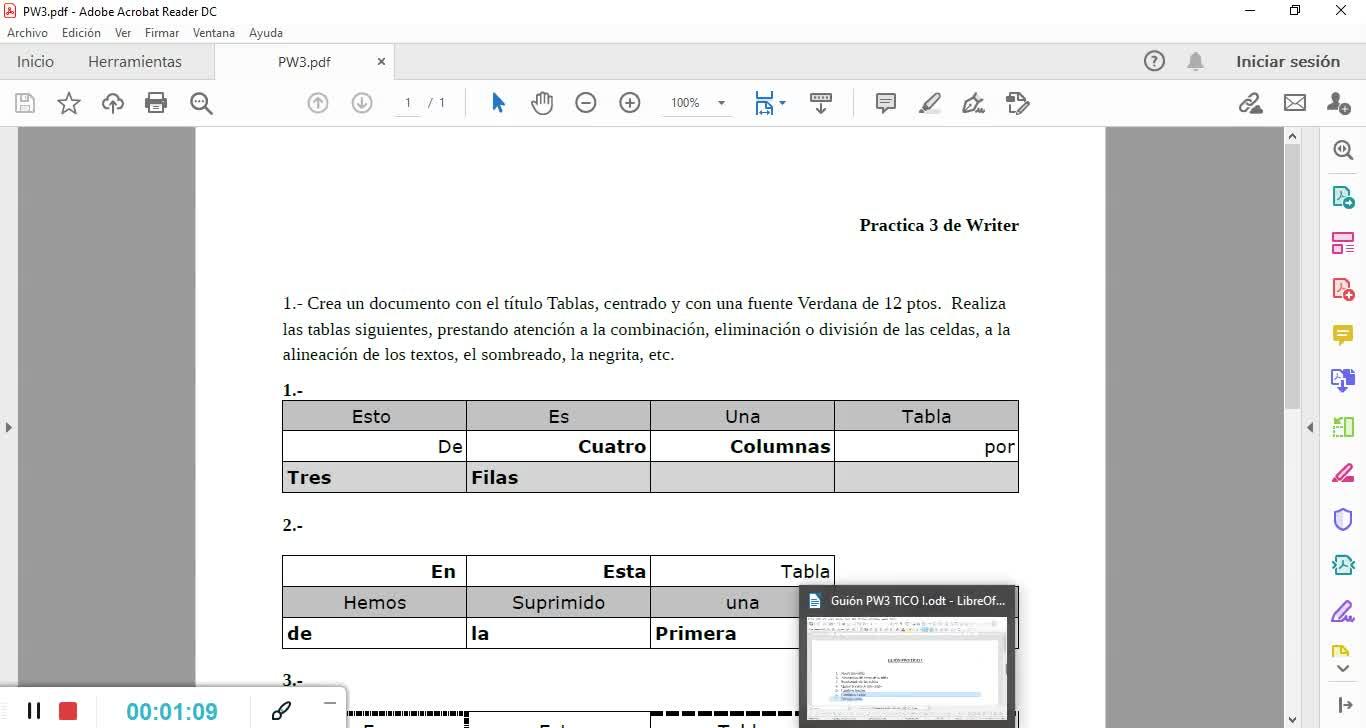This screenshot has width=1366, height=728.
Task: Expand the left navigation pane arrow
Action: point(8,428)
